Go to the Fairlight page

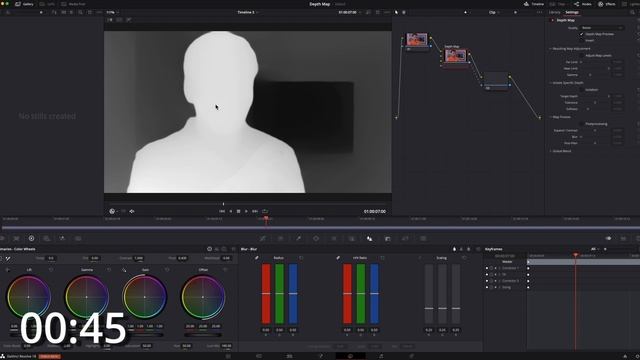coord(381,356)
